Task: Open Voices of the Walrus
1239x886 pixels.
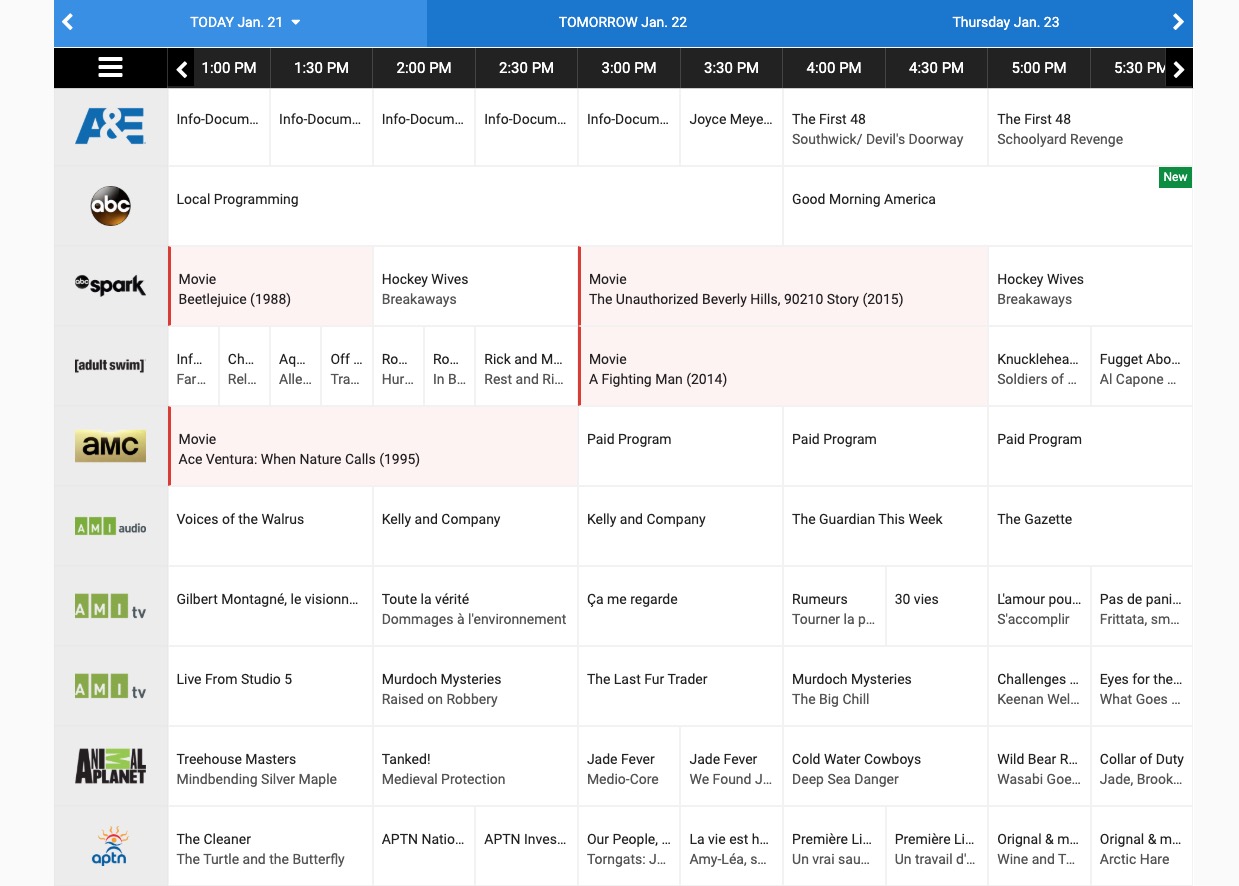Action: [270, 526]
